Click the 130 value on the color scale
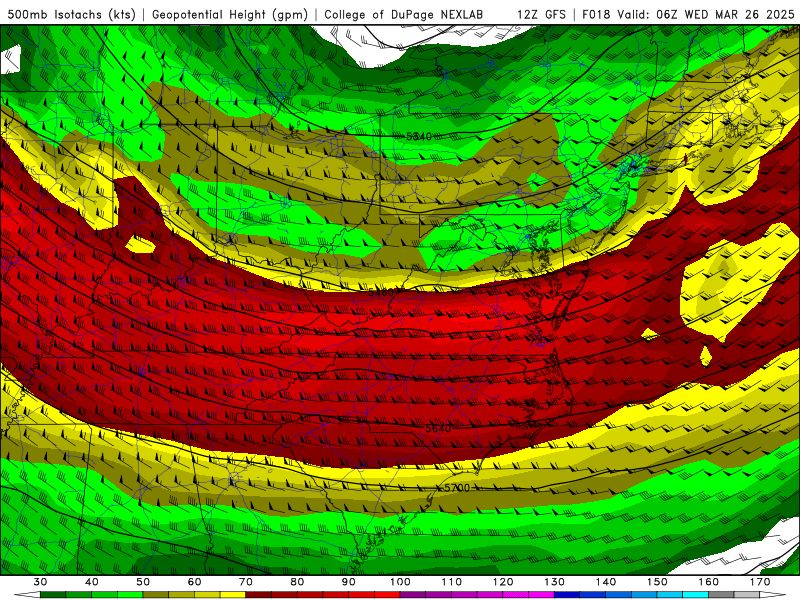The image size is (800, 600). 554,582
